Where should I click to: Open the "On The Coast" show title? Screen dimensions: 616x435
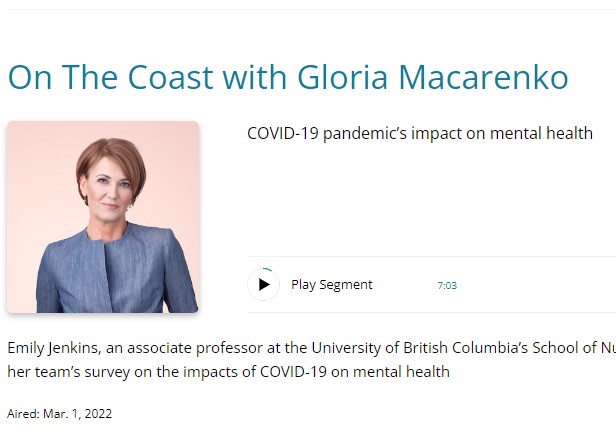pyautogui.click(x=287, y=77)
